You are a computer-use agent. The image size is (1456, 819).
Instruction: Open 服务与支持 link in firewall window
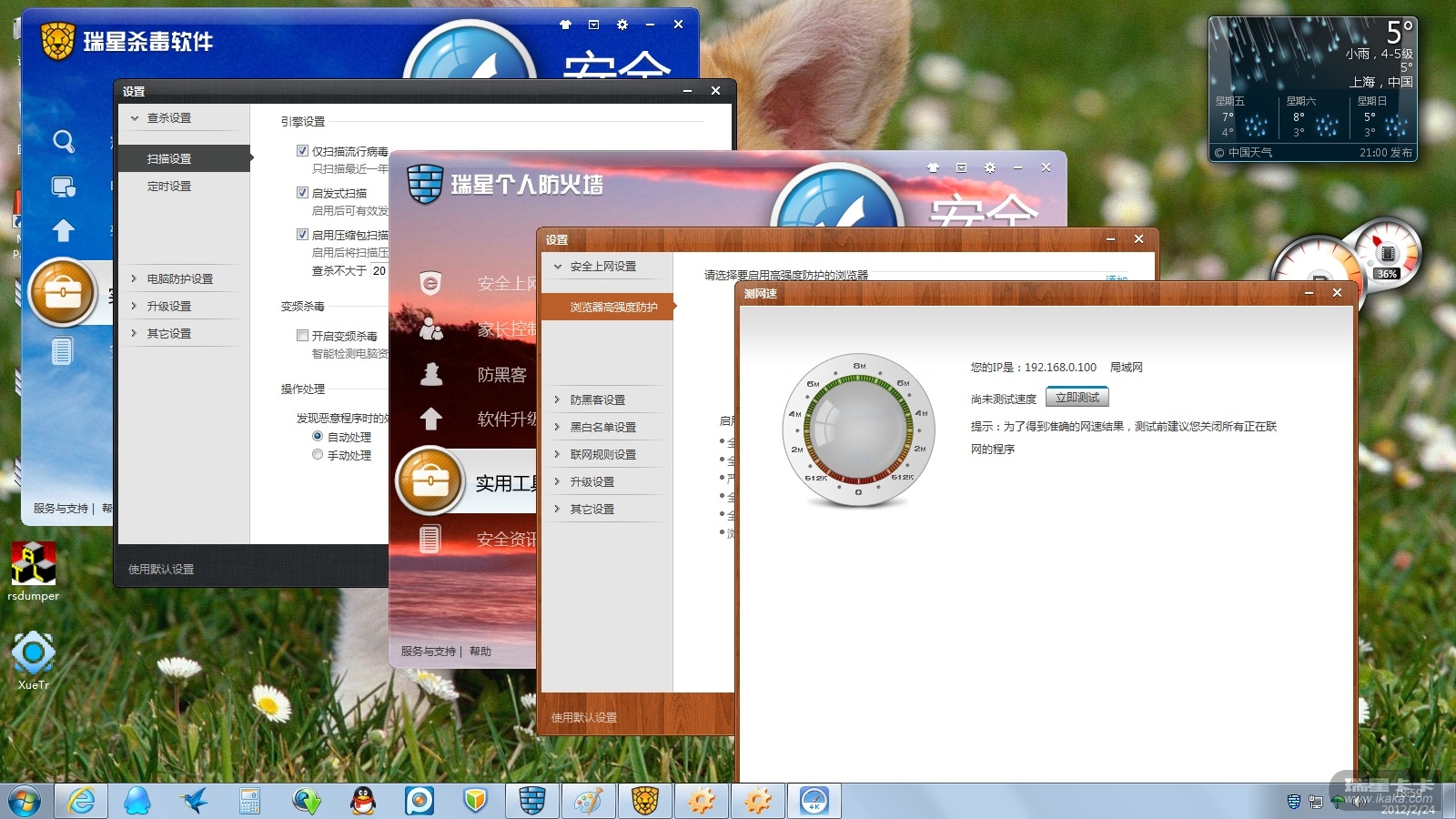pos(429,652)
